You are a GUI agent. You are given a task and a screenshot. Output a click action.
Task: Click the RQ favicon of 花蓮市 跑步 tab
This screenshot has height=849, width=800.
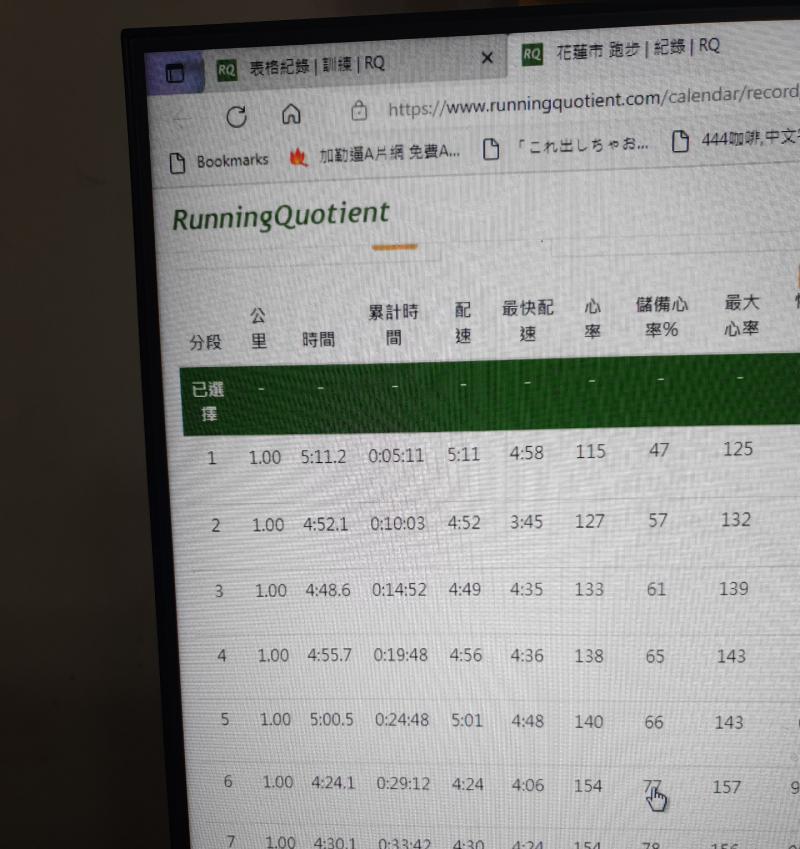click(x=532, y=54)
